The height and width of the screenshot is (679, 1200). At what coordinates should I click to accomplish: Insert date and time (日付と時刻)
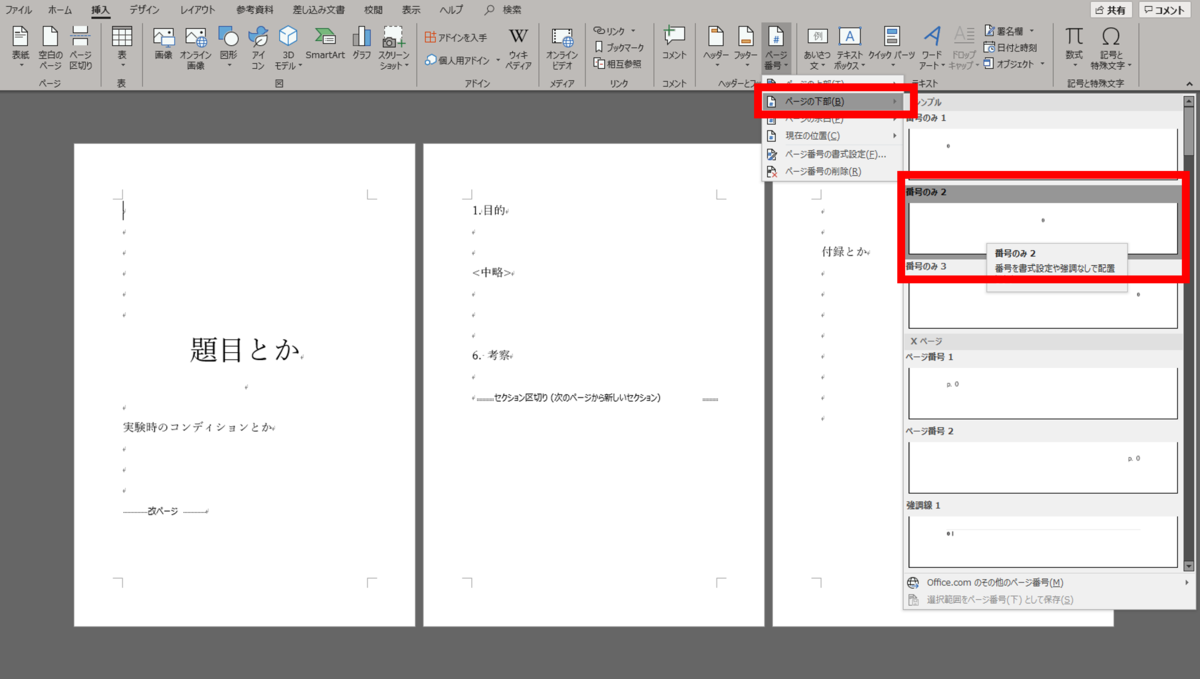point(1010,47)
